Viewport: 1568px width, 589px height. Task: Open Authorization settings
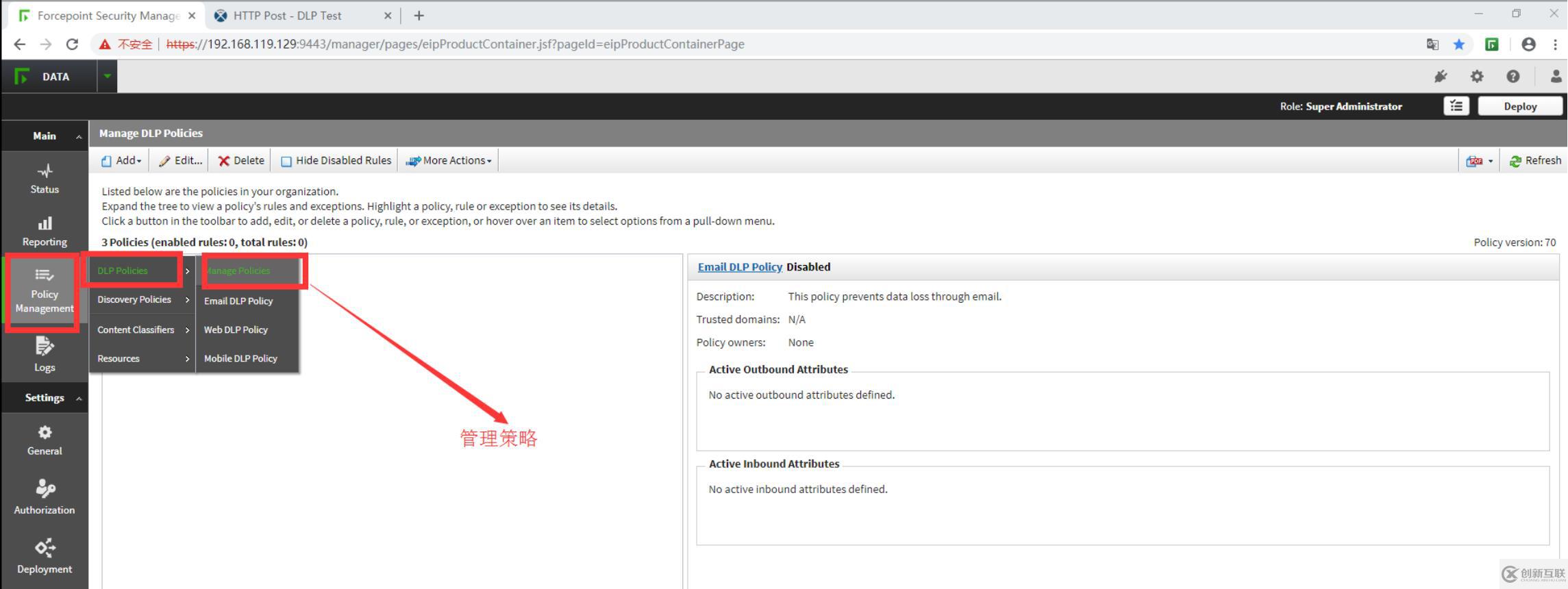click(x=45, y=497)
